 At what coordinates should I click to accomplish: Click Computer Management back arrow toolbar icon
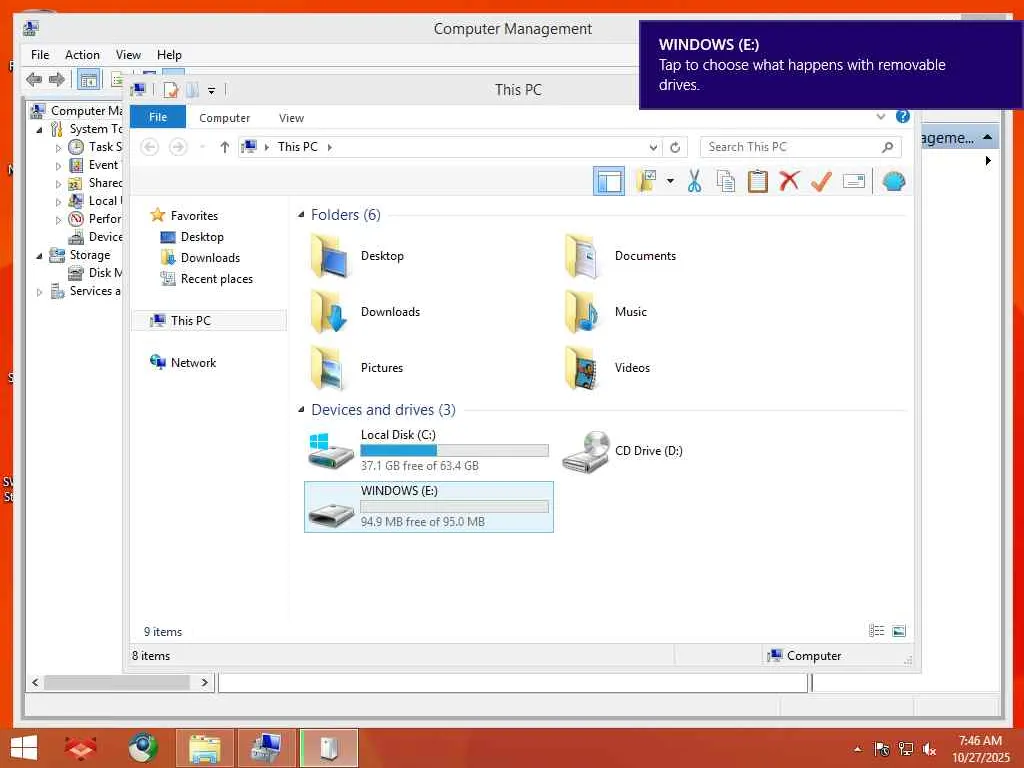pos(34,80)
